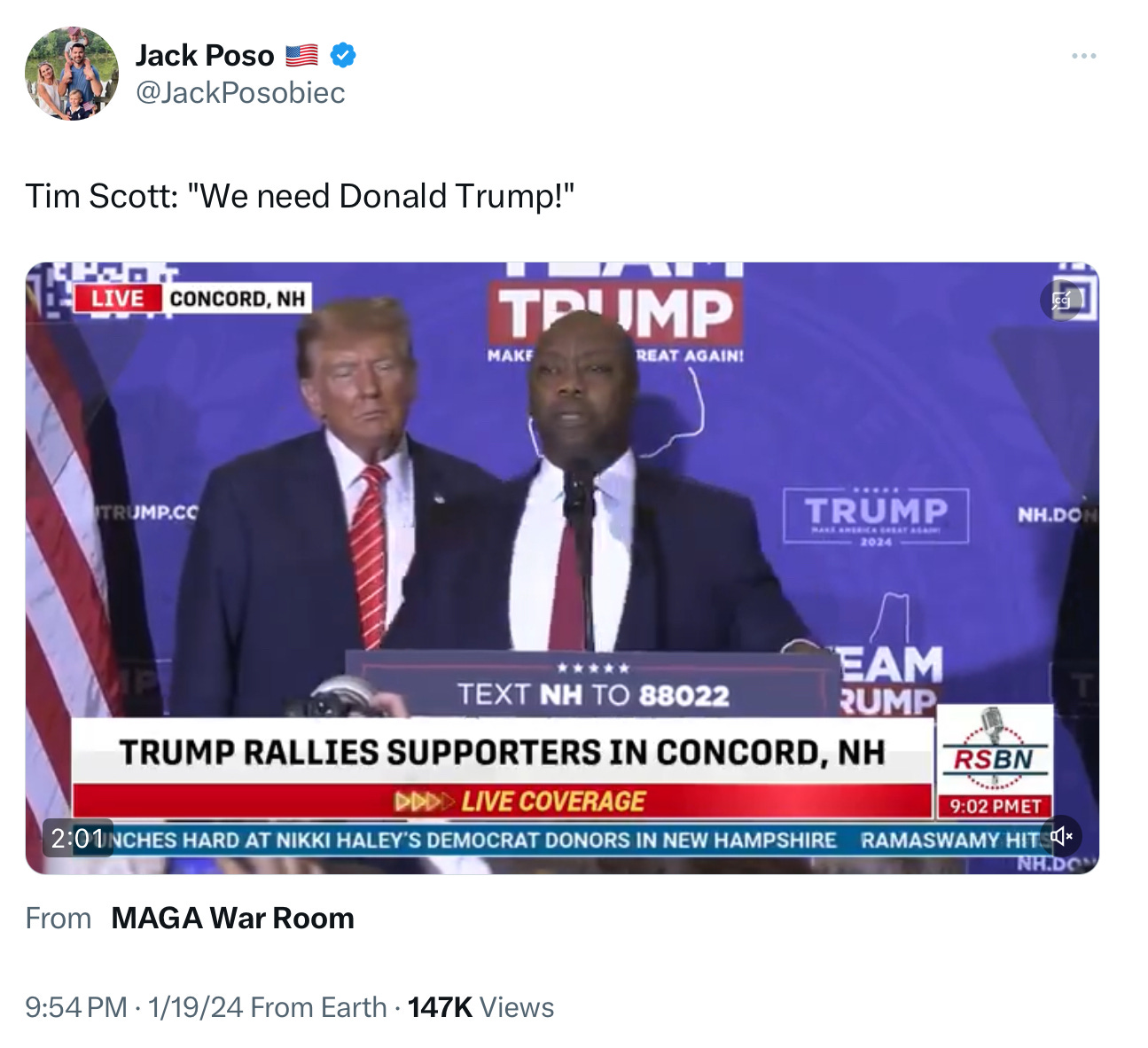Image resolution: width=1148 pixels, height=1048 pixels.
Task: Play the video via TEXT NH TO 88022 podium sign
Action: pos(593,693)
